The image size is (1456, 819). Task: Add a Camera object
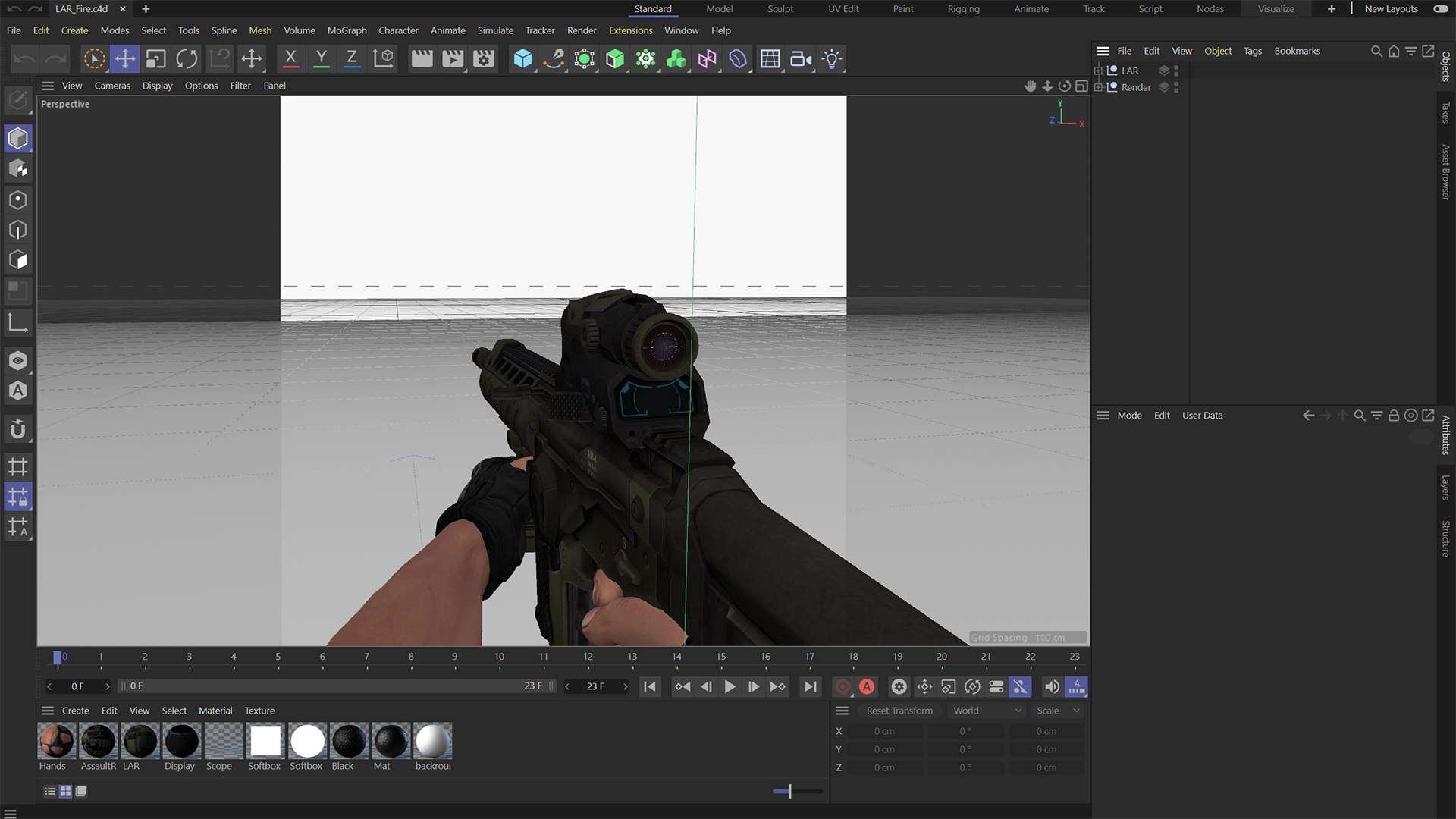(801, 58)
